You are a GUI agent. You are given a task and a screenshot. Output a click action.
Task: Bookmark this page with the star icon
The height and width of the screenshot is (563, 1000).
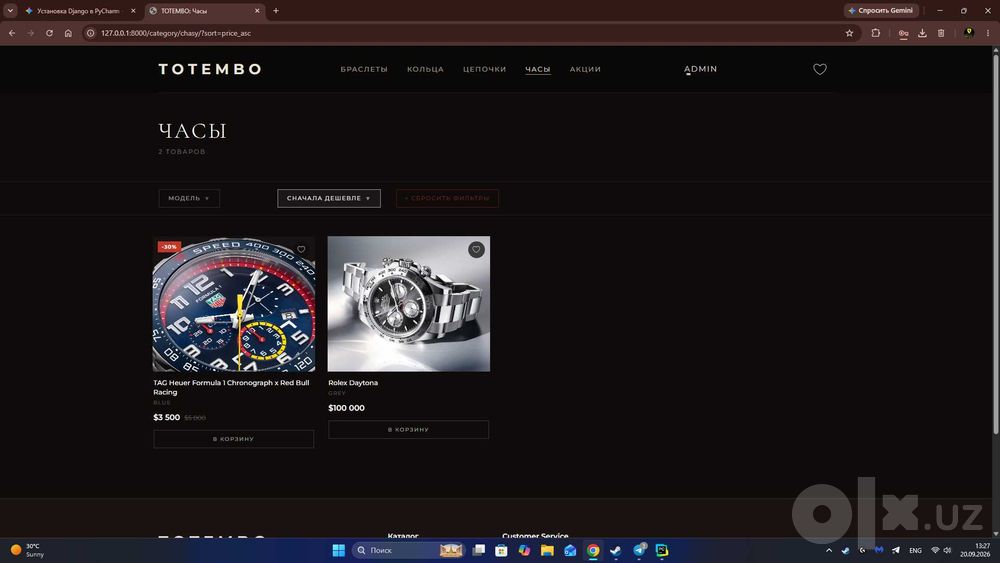(x=849, y=33)
